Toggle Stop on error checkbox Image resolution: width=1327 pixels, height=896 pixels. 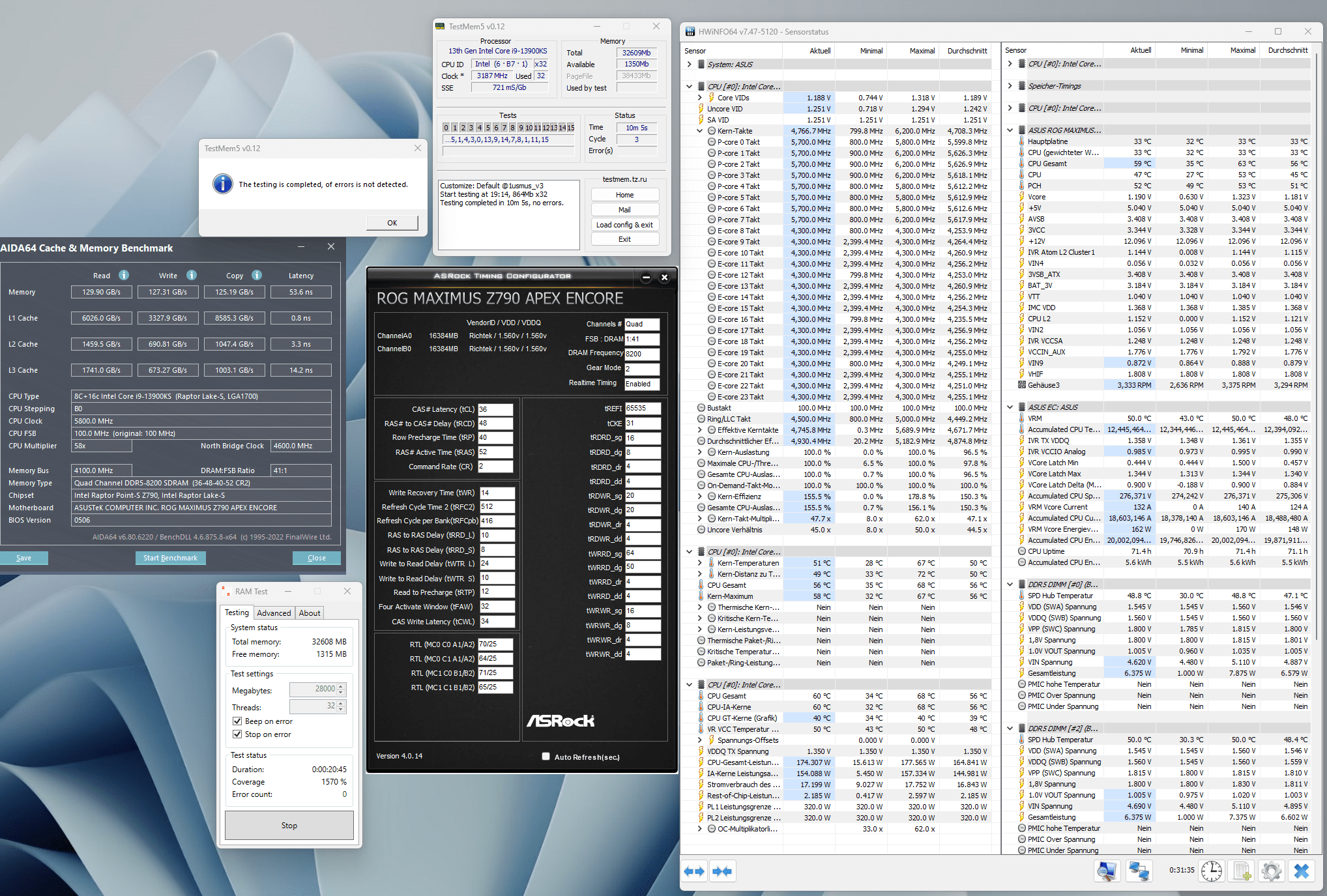[237, 734]
